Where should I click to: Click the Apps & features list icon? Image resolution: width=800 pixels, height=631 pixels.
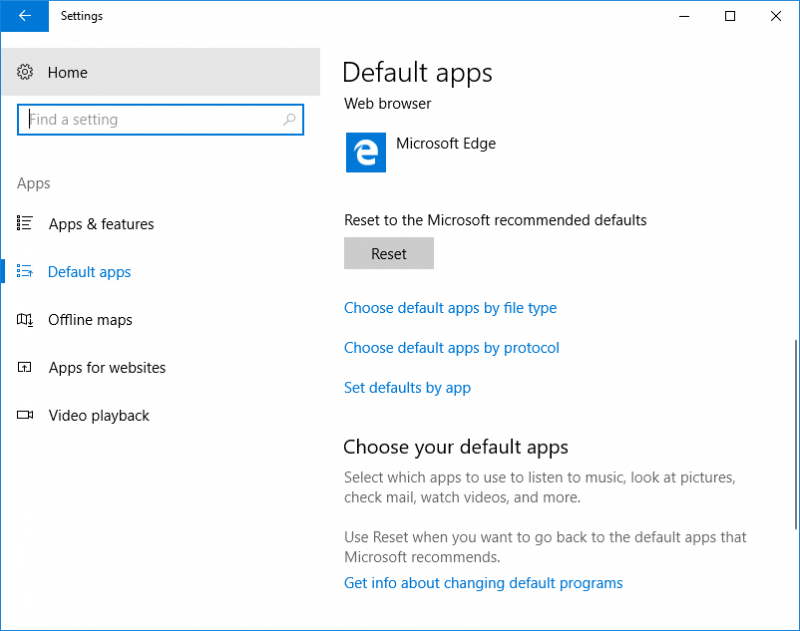coord(24,223)
